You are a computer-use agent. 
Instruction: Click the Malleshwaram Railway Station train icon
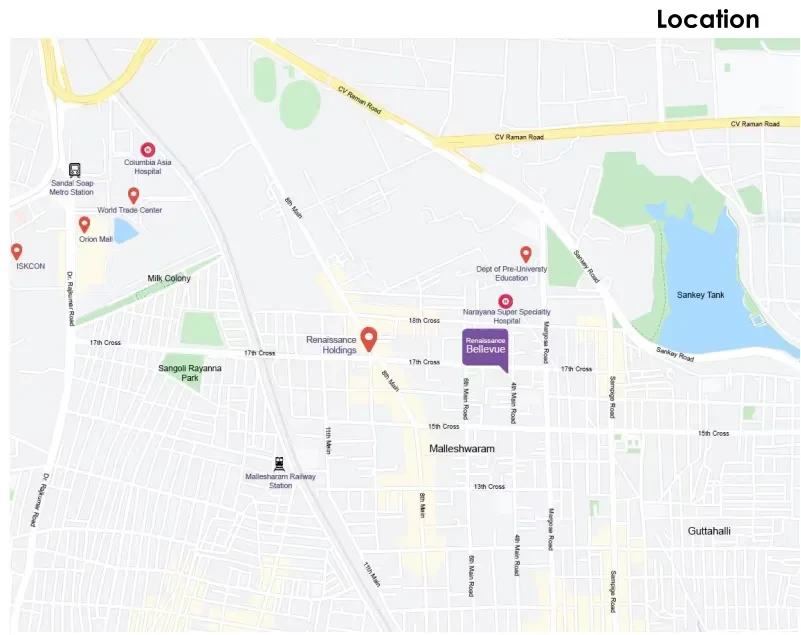279,463
